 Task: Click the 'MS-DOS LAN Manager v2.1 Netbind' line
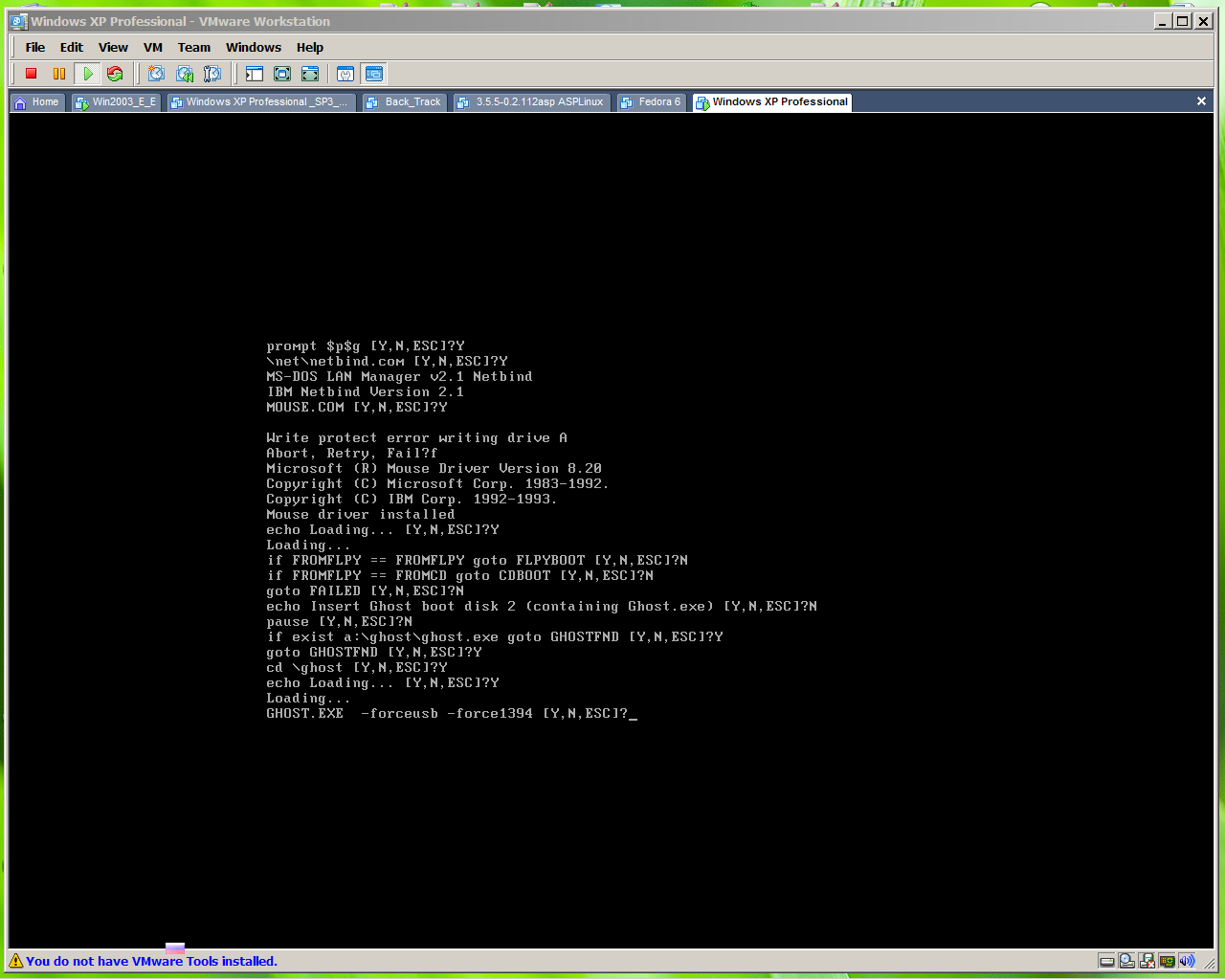tap(399, 377)
